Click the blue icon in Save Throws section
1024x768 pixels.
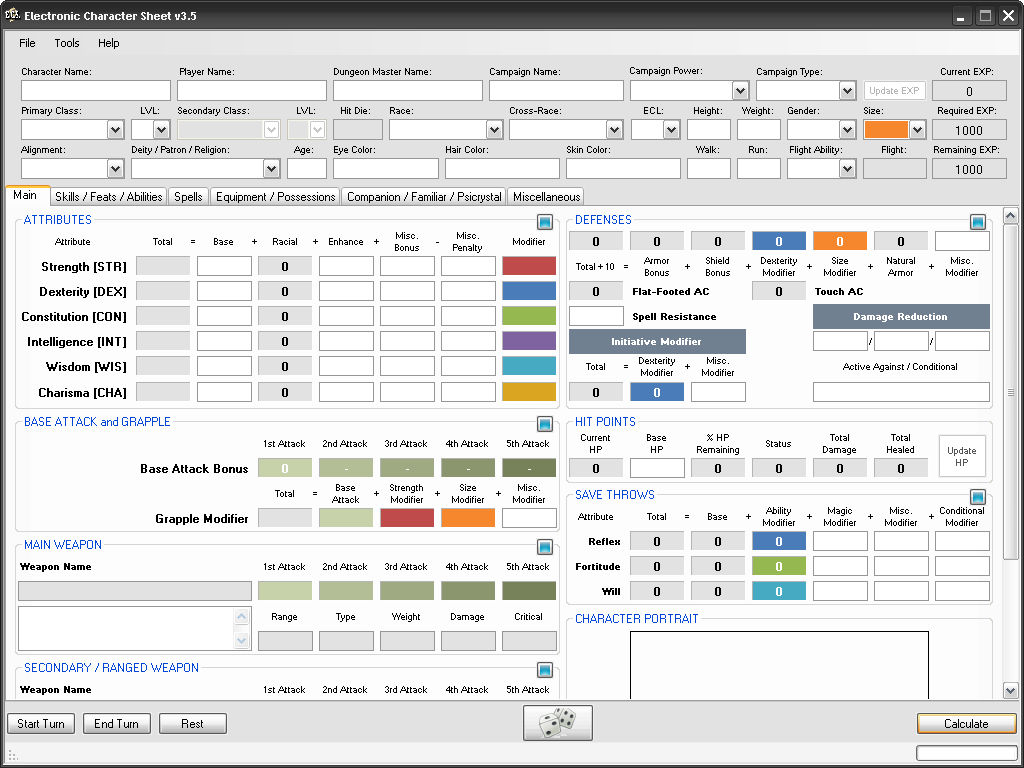click(x=977, y=497)
